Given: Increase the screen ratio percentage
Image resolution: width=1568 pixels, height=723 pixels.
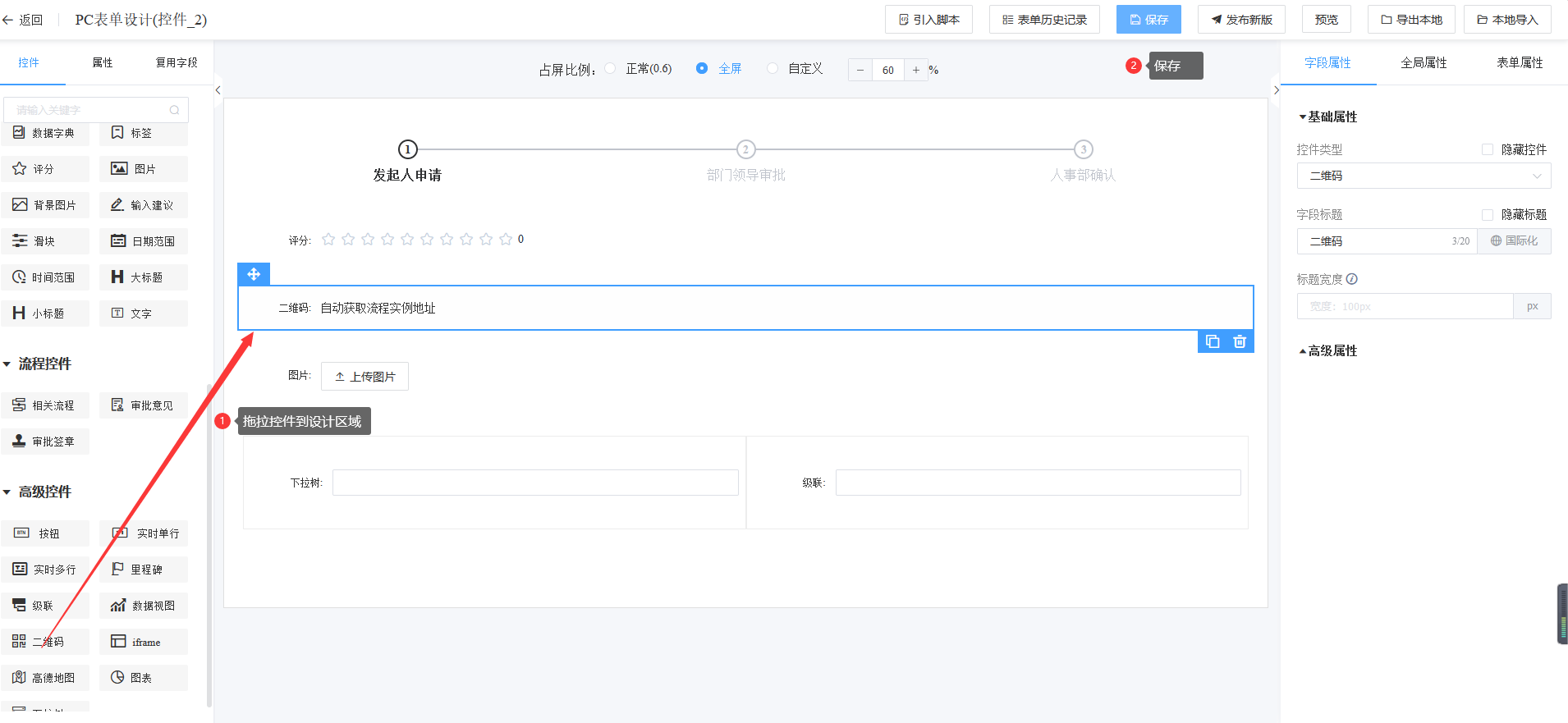Looking at the screenshot, I should point(916,70).
